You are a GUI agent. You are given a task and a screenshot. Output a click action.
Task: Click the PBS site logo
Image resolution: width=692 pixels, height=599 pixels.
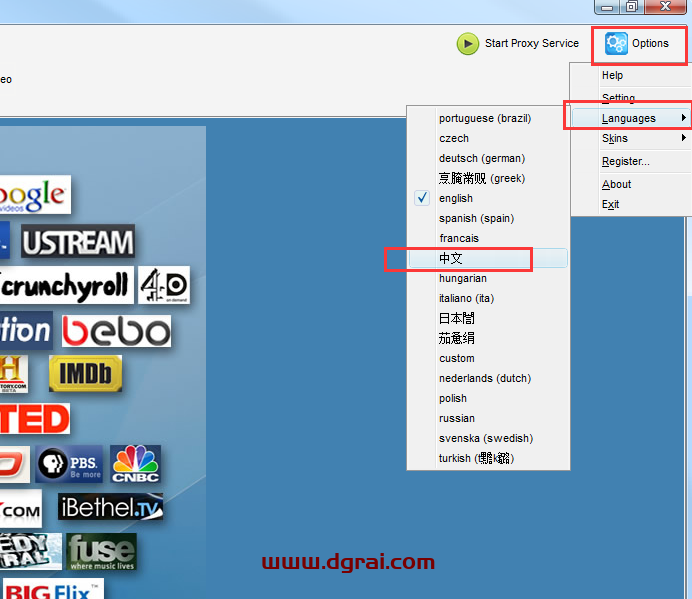click(x=69, y=464)
